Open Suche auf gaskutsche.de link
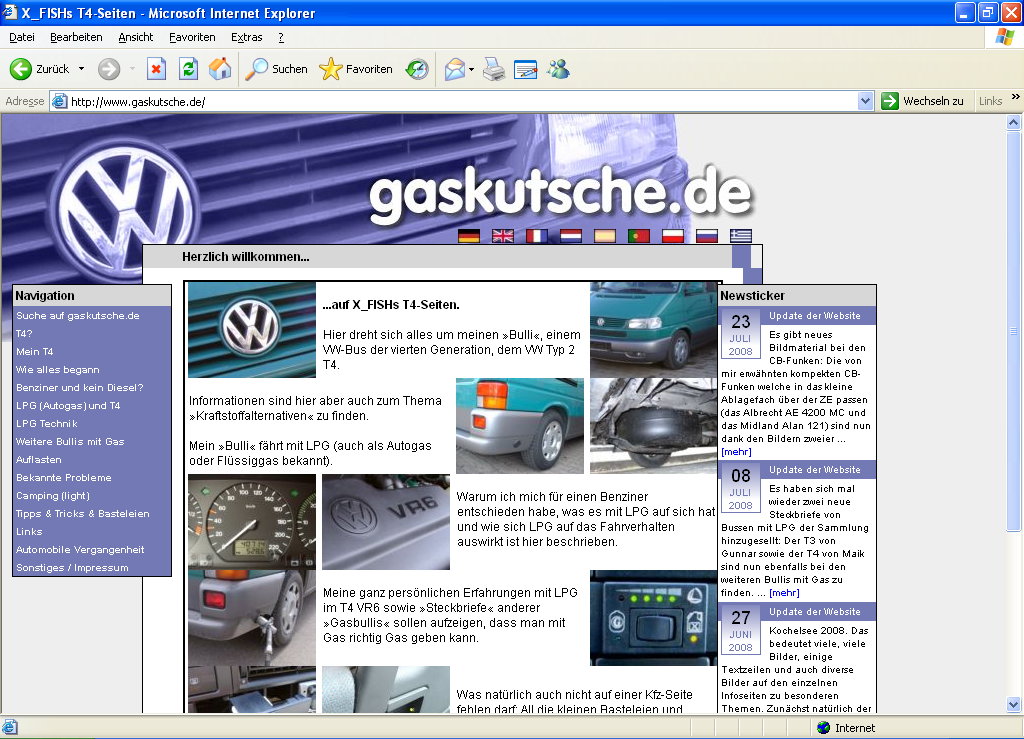Viewport: 1024px width, 739px height. pos(78,315)
